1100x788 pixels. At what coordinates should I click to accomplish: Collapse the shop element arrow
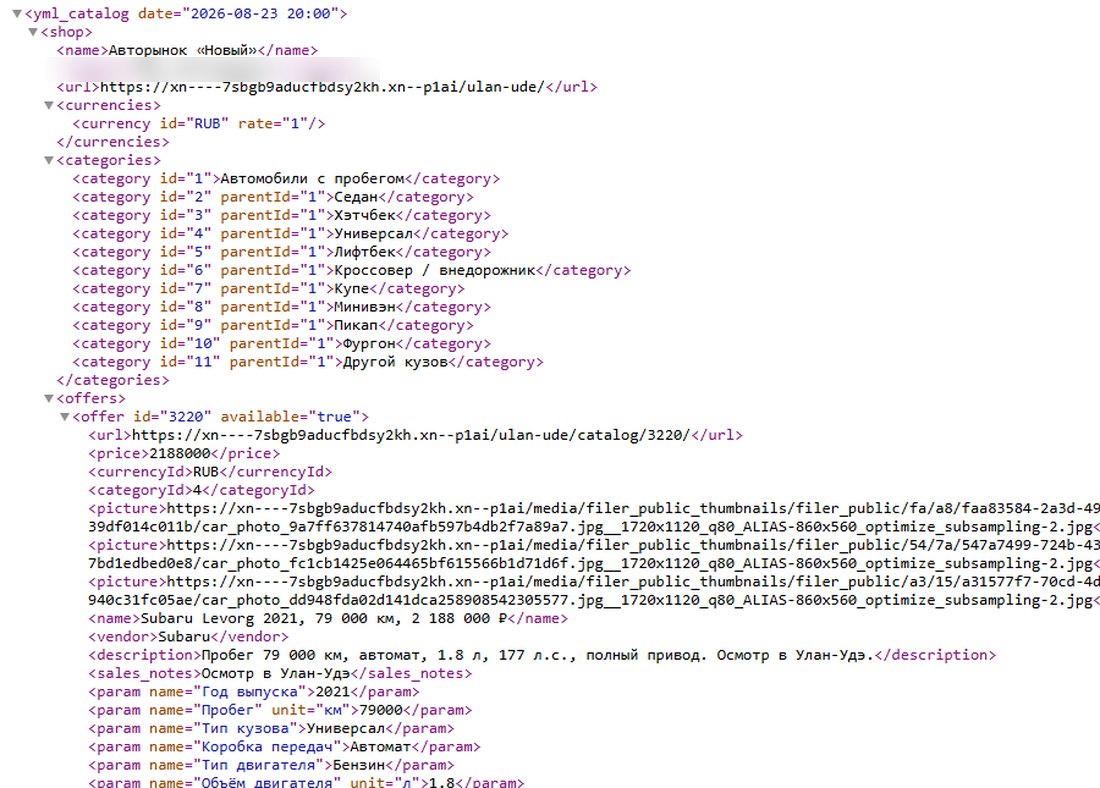pos(32,32)
